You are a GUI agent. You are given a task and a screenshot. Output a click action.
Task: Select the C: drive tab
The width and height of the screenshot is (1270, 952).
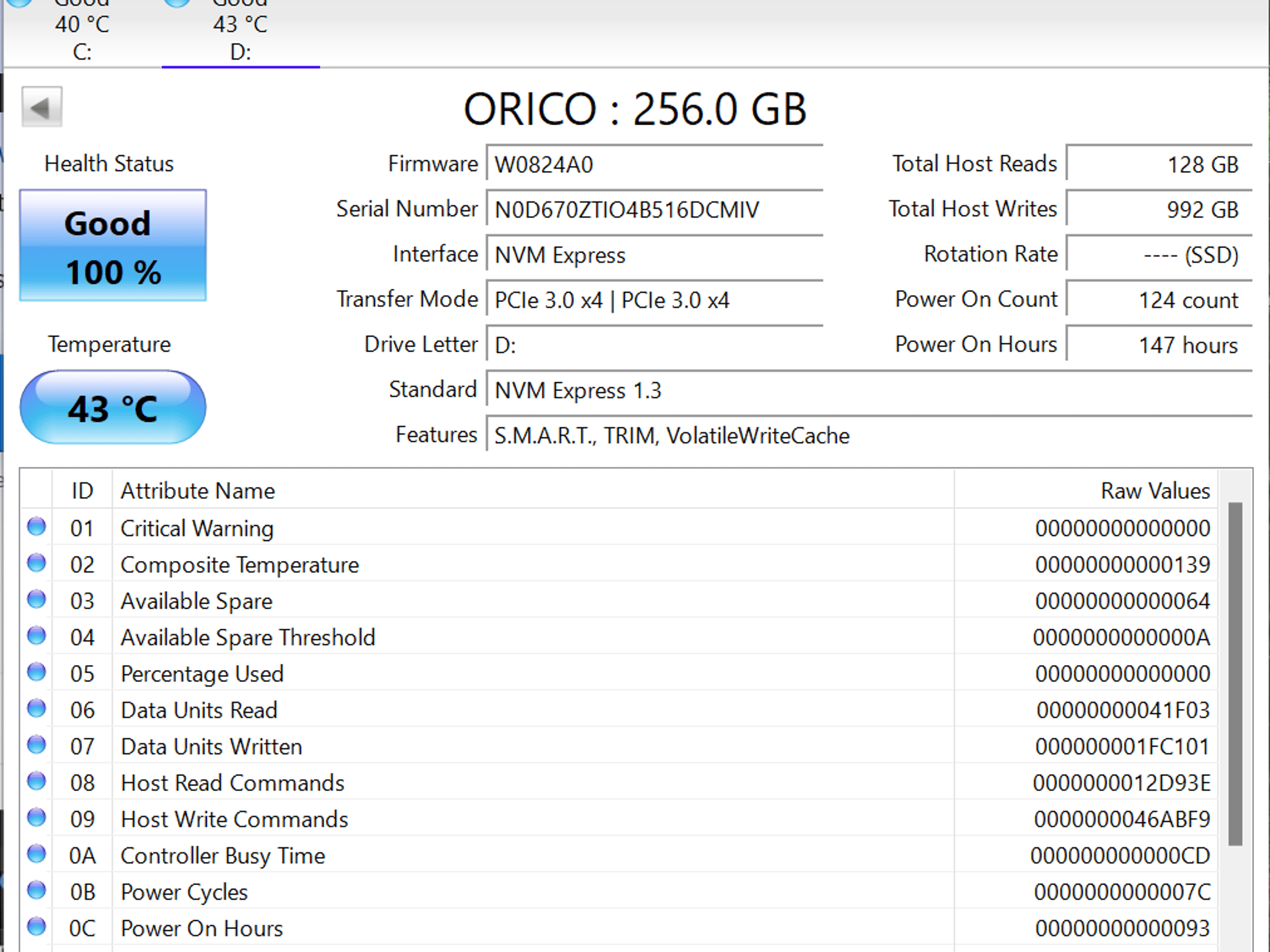[x=82, y=31]
